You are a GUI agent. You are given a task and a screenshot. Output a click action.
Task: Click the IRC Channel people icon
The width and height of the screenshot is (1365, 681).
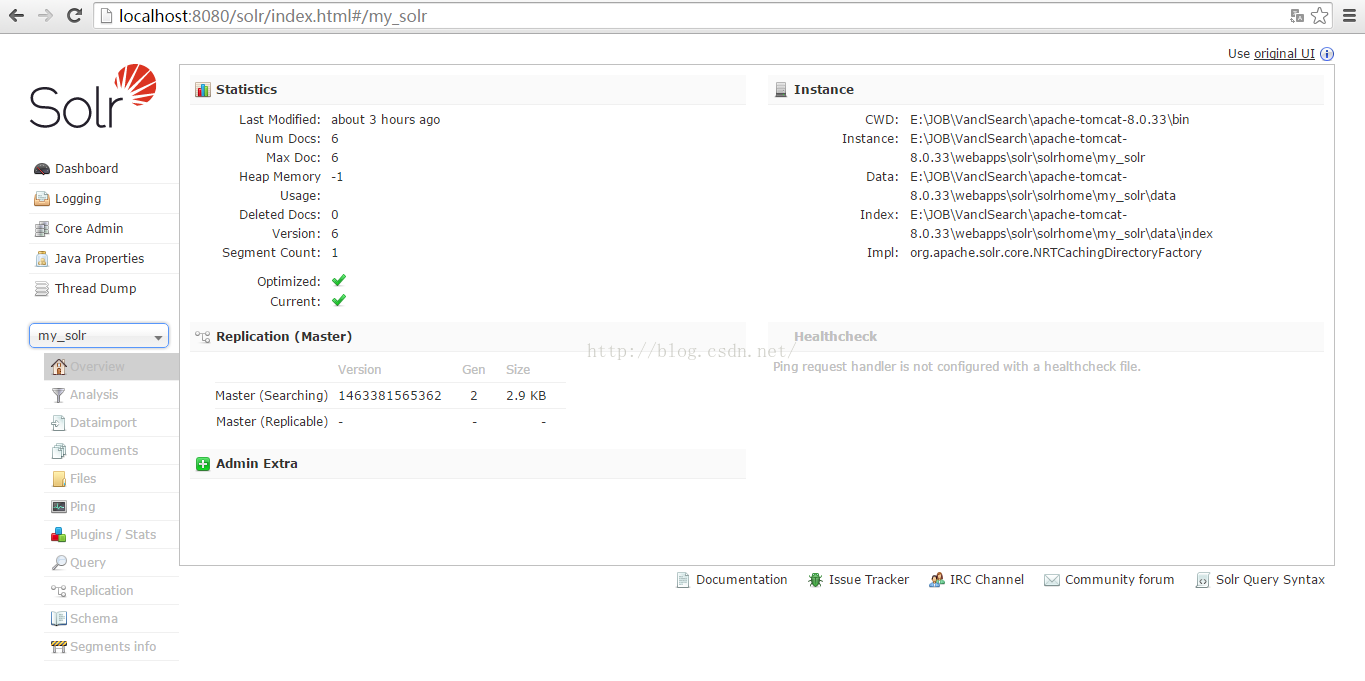coord(937,580)
